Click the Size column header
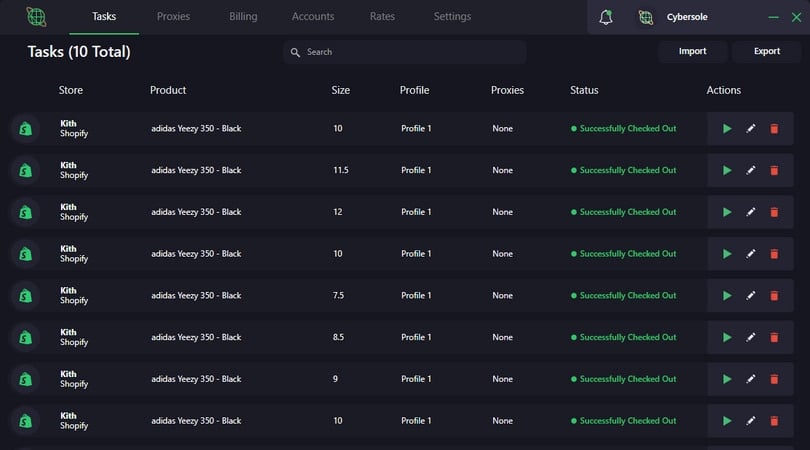 tap(340, 90)
